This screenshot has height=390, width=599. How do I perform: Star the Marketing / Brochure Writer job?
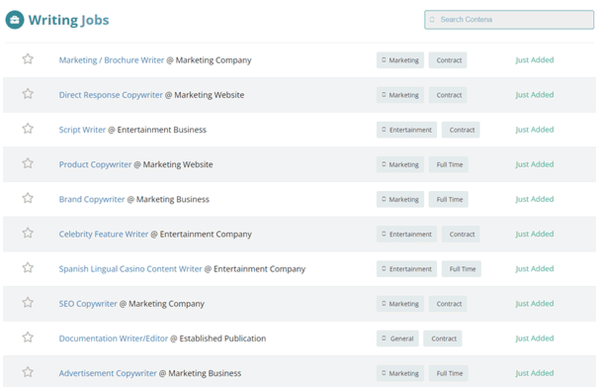tap(28, 59)
